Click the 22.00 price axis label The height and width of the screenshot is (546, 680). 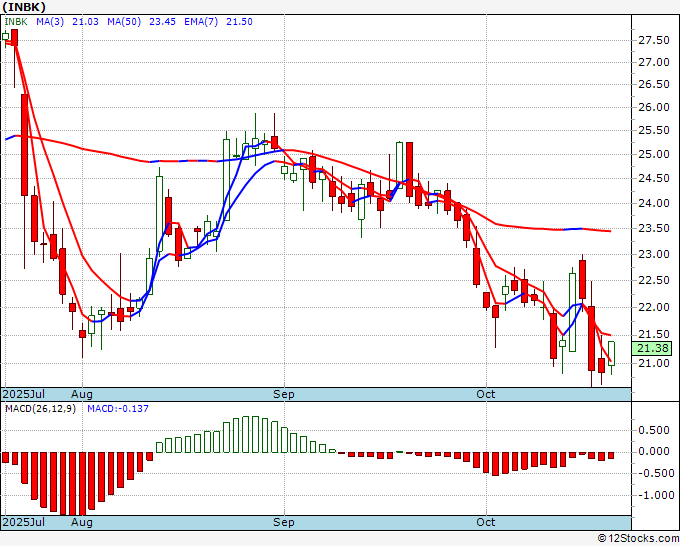pyautogui.click(x=654, y=307)
